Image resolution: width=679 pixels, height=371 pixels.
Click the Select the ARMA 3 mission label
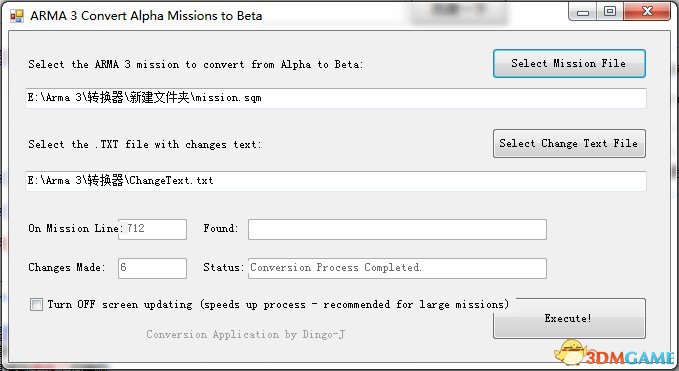pos(196,65)
